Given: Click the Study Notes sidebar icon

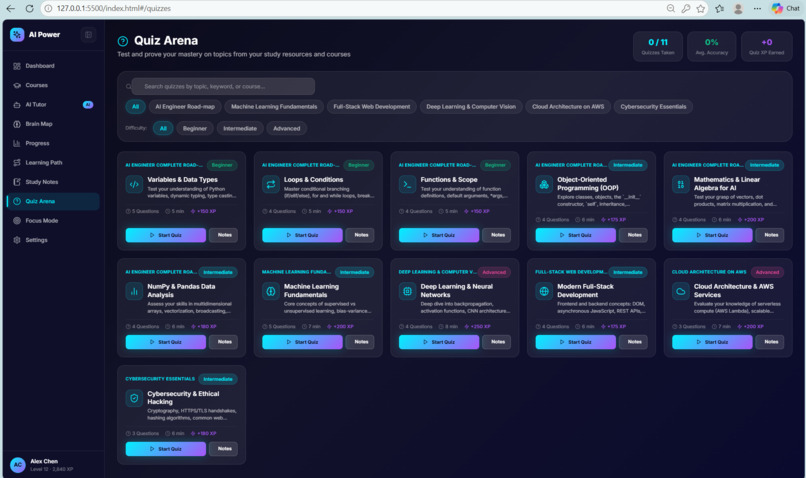Looking at the screenshot, I should (17, 182).
